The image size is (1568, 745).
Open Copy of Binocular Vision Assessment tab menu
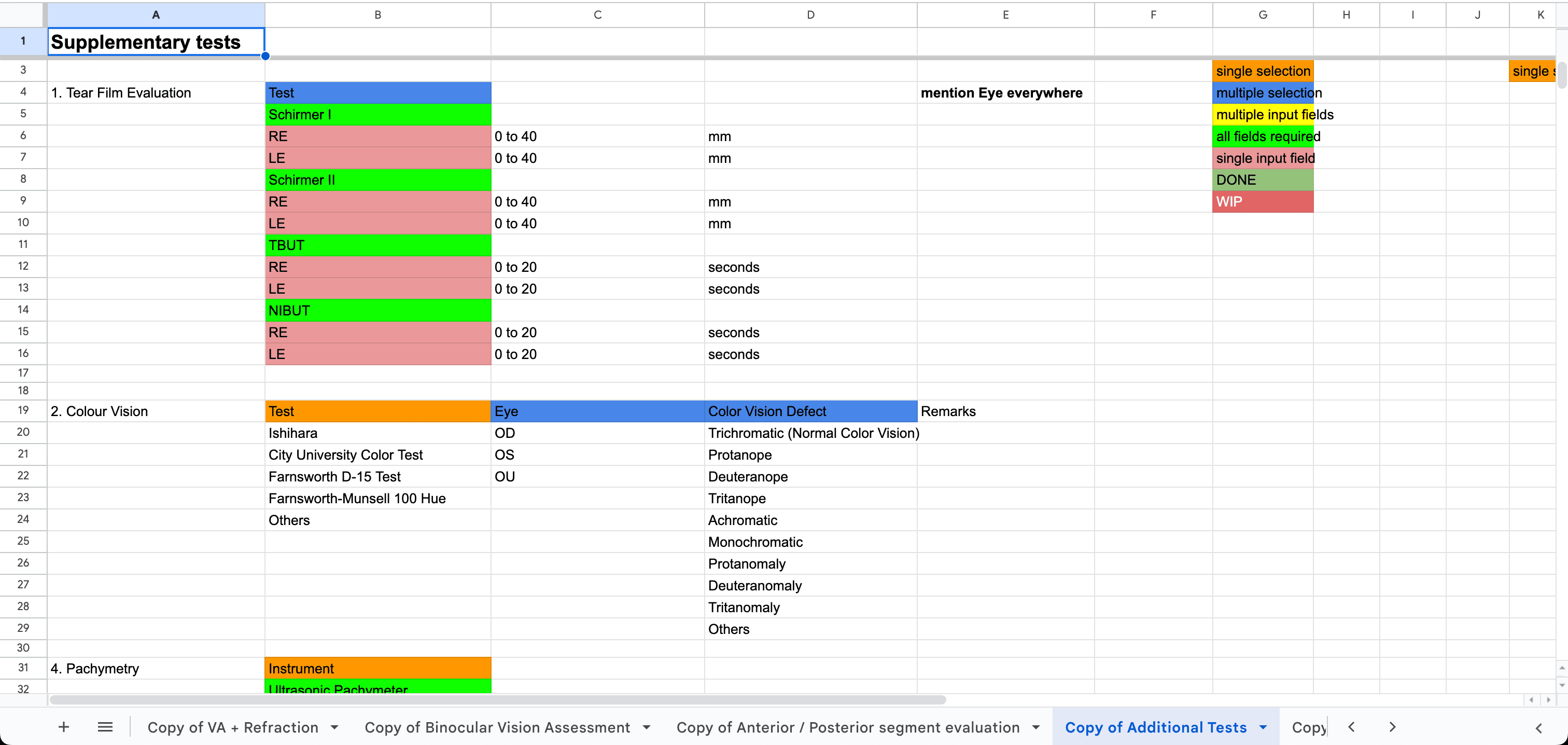[x=647, y=727]
